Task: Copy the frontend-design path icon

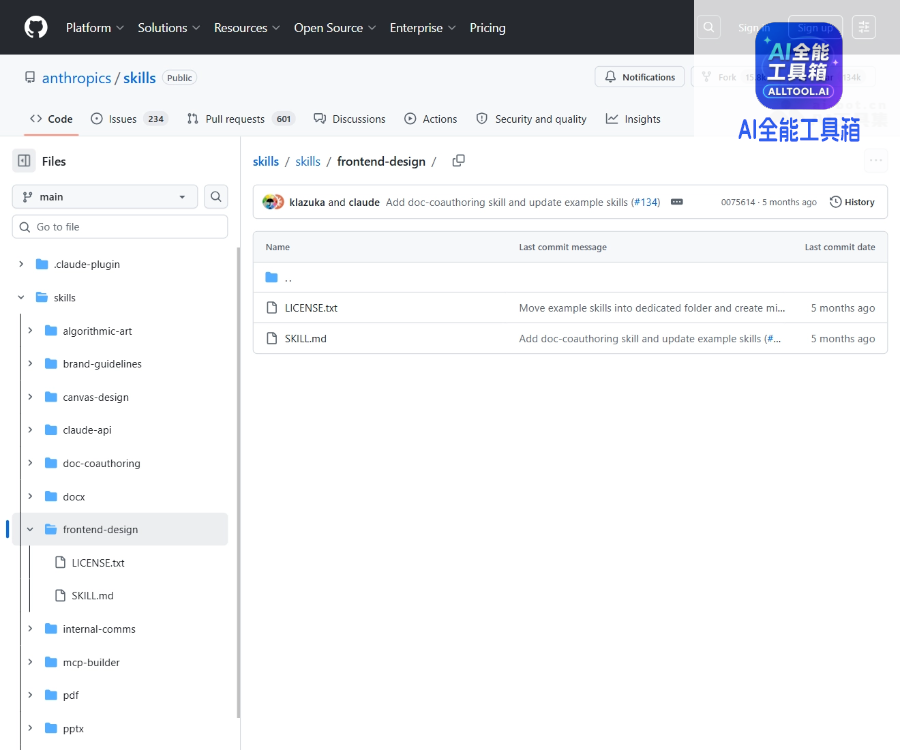Action: tap(459, 161)
